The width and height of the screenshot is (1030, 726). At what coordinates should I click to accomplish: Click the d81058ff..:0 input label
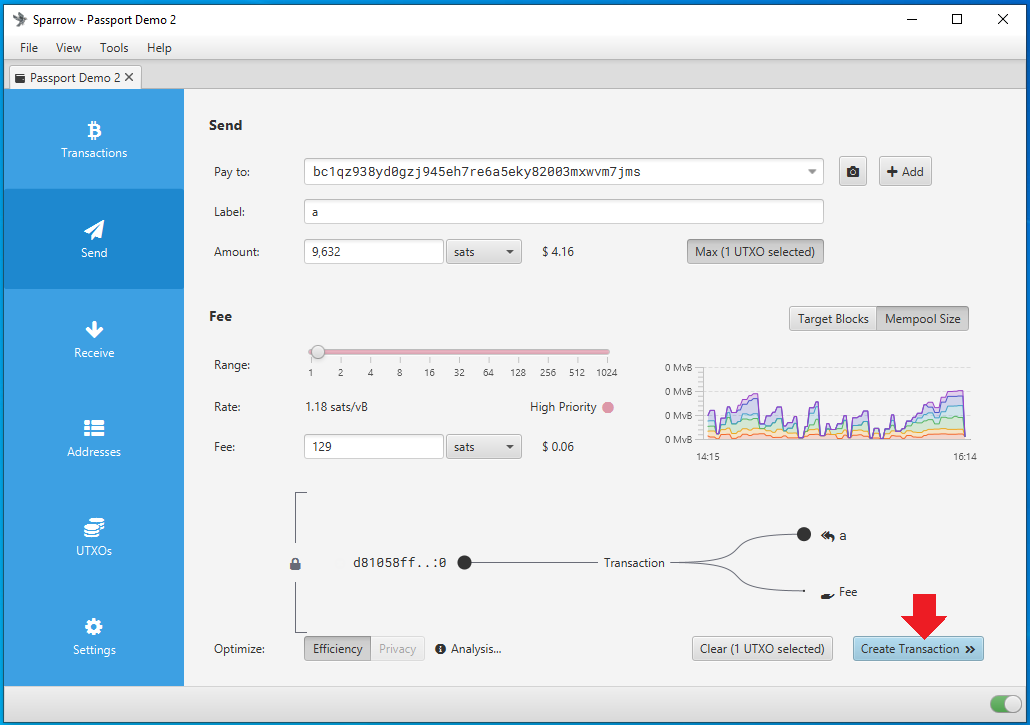399,562
